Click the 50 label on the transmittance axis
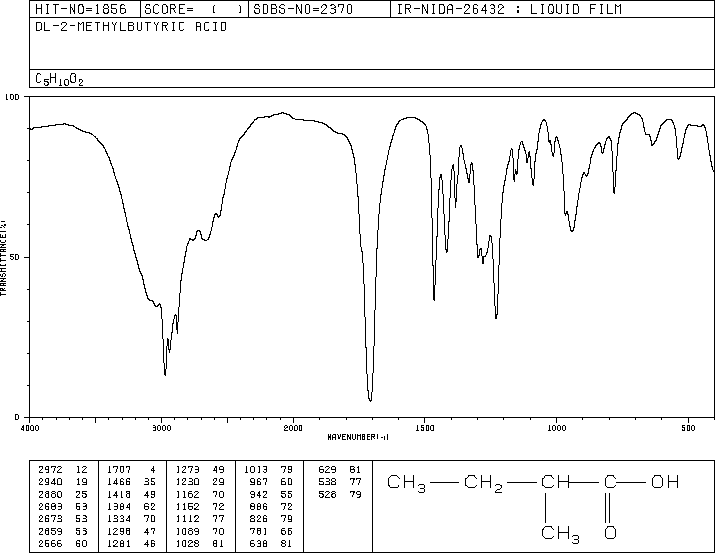Image resolution: width=715 pixels, height=553 pixels. click(x=15, y=257)
